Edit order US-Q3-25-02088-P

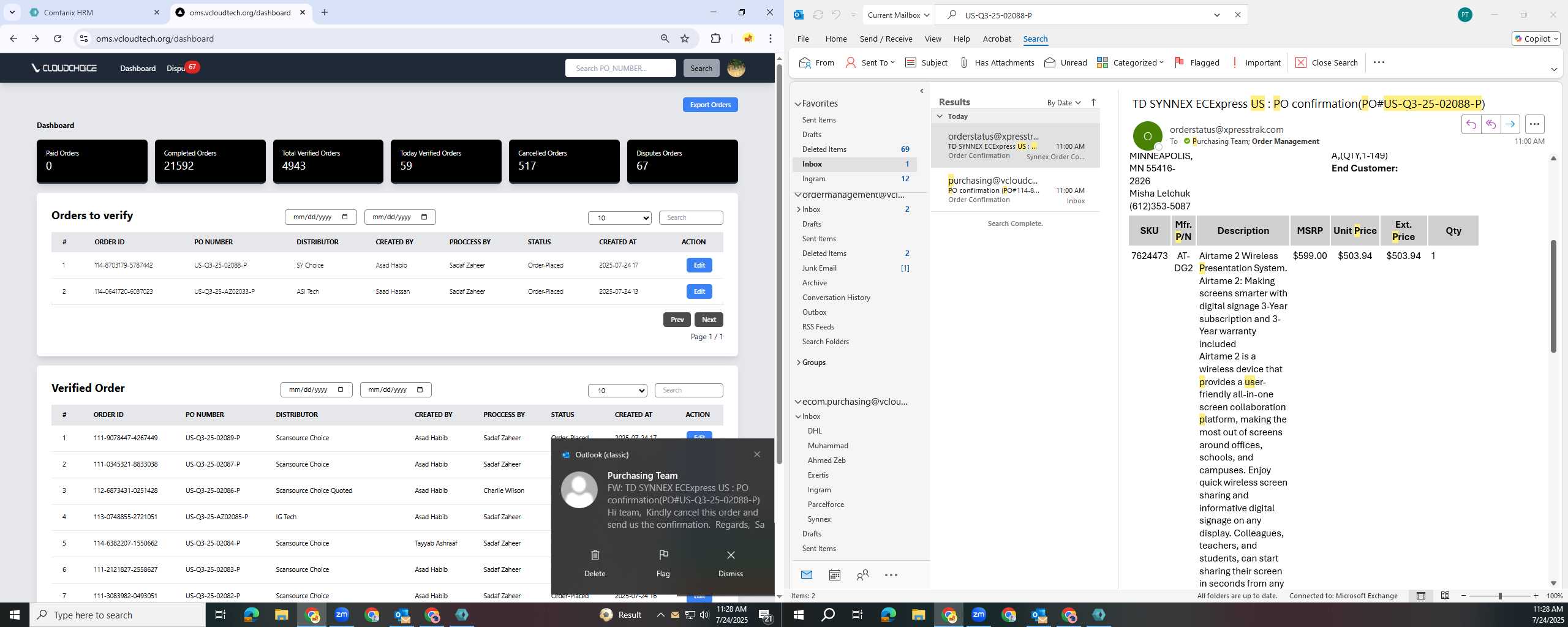699,265
